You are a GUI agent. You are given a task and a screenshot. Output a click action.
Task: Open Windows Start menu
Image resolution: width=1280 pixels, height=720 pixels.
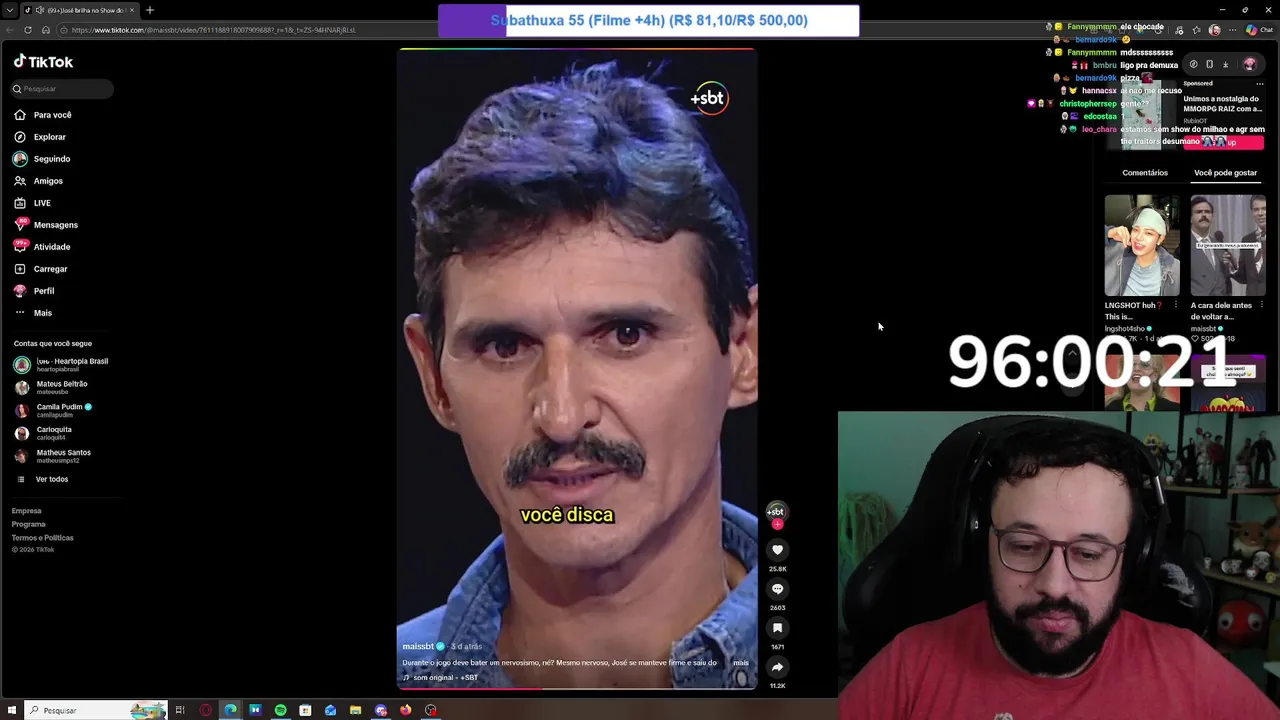coord(12,710)
